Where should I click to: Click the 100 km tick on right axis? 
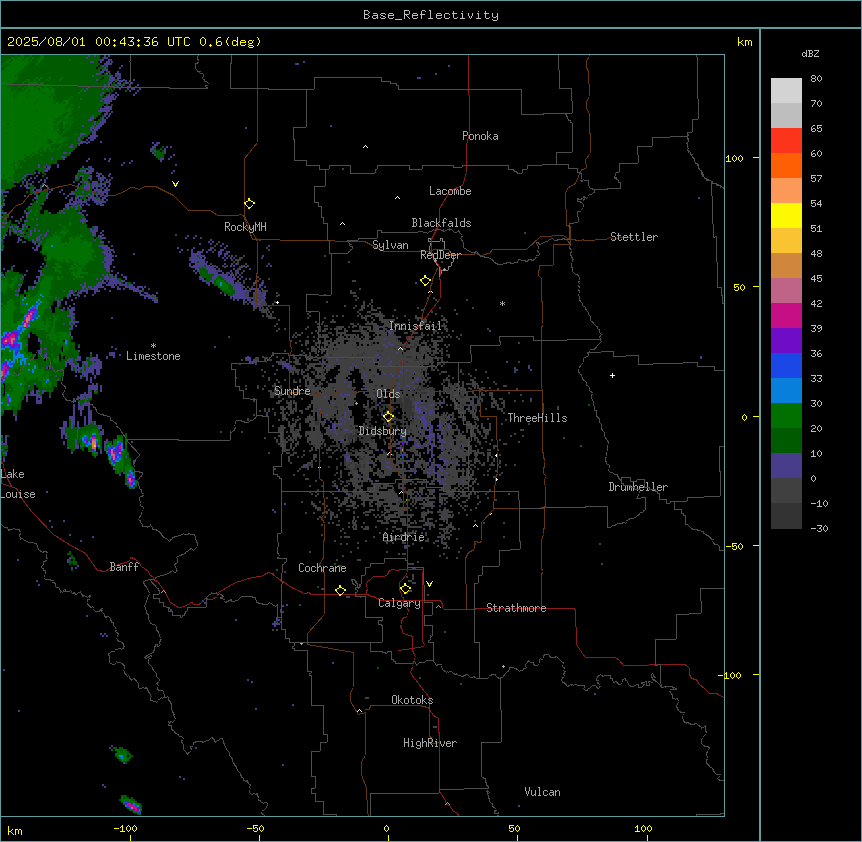tap(734, 158)
